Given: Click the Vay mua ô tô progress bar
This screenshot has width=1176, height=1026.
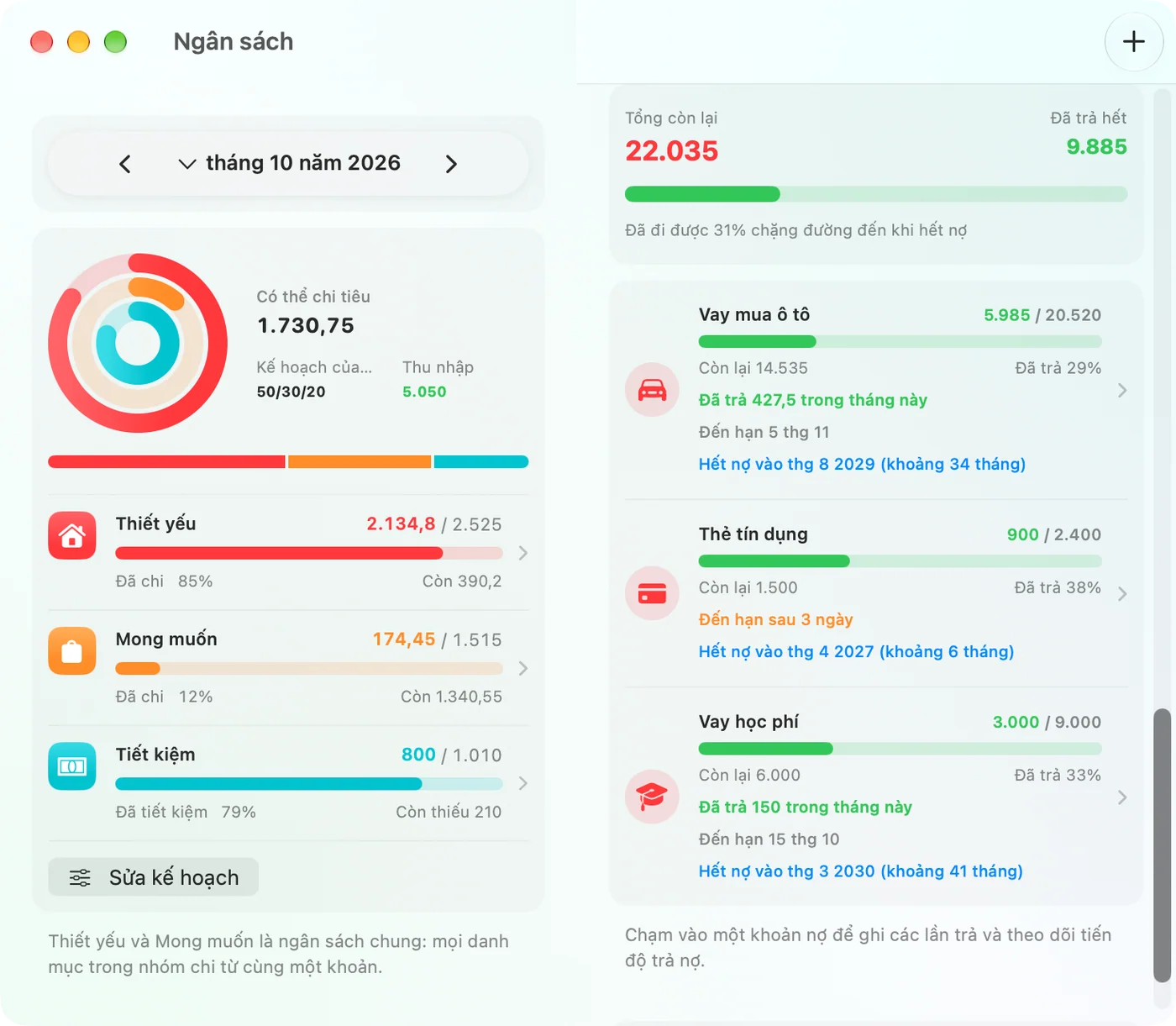Looking at the screenshot, I should (900, 341).
